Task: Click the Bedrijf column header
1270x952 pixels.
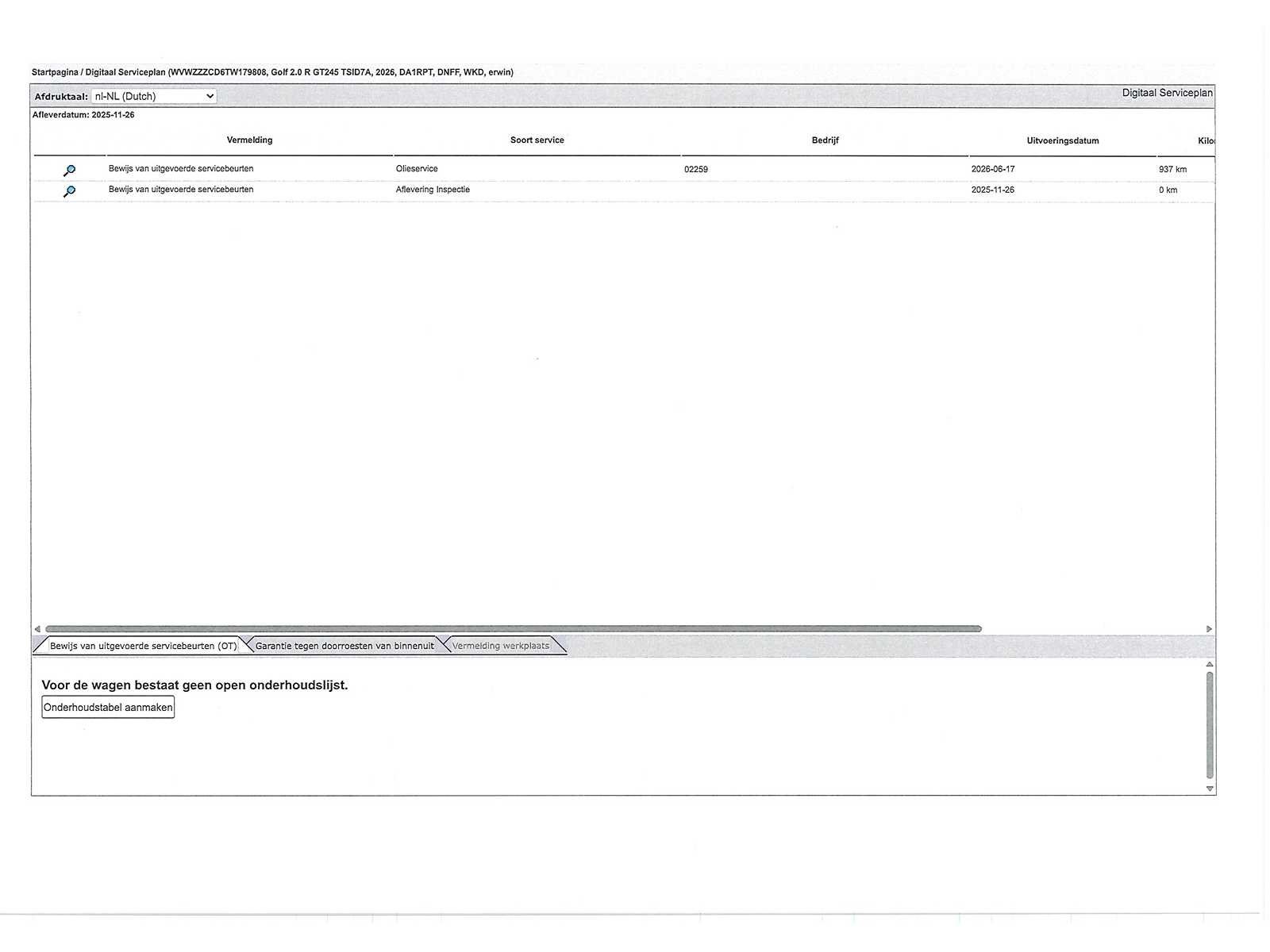Action: [x=825, y=140]
